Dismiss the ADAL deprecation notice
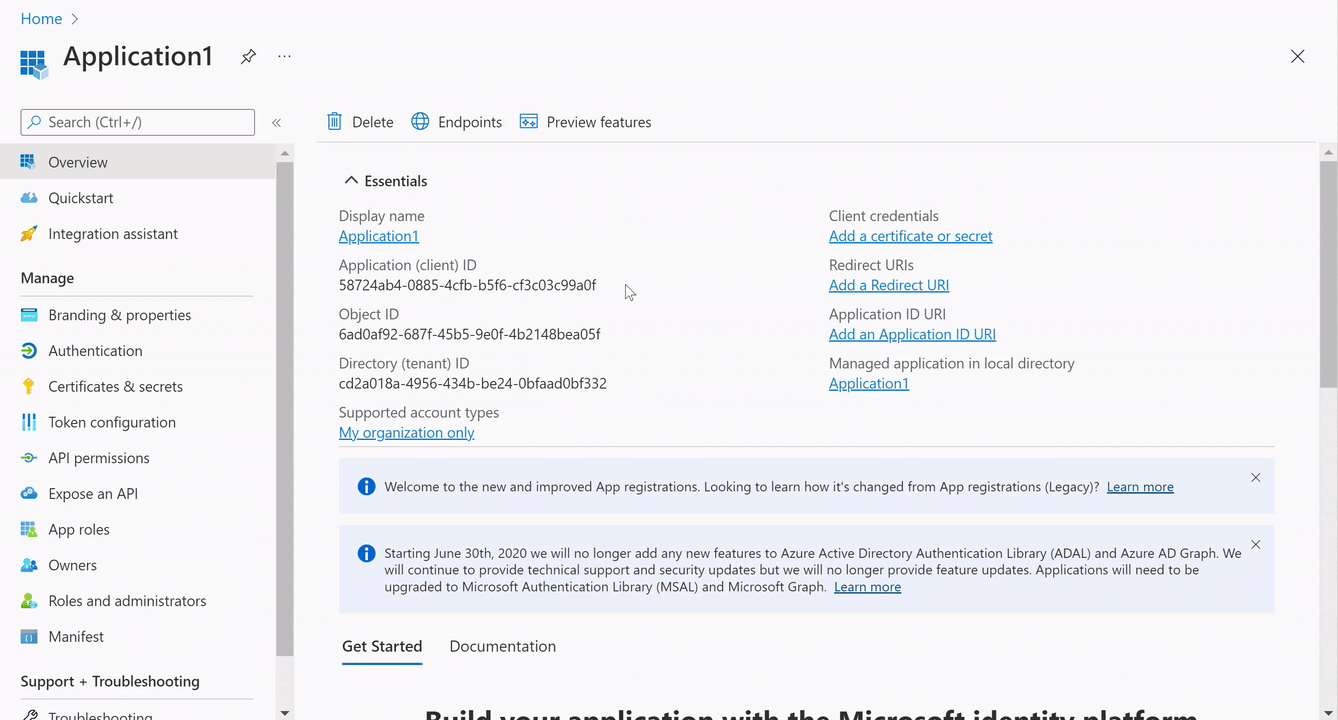 (x=1256, y=545)
